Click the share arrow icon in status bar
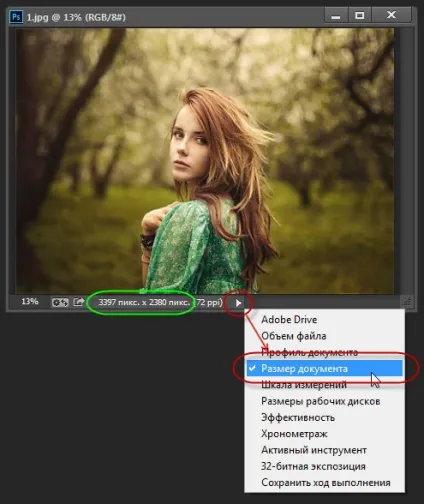 pos(79,302)
